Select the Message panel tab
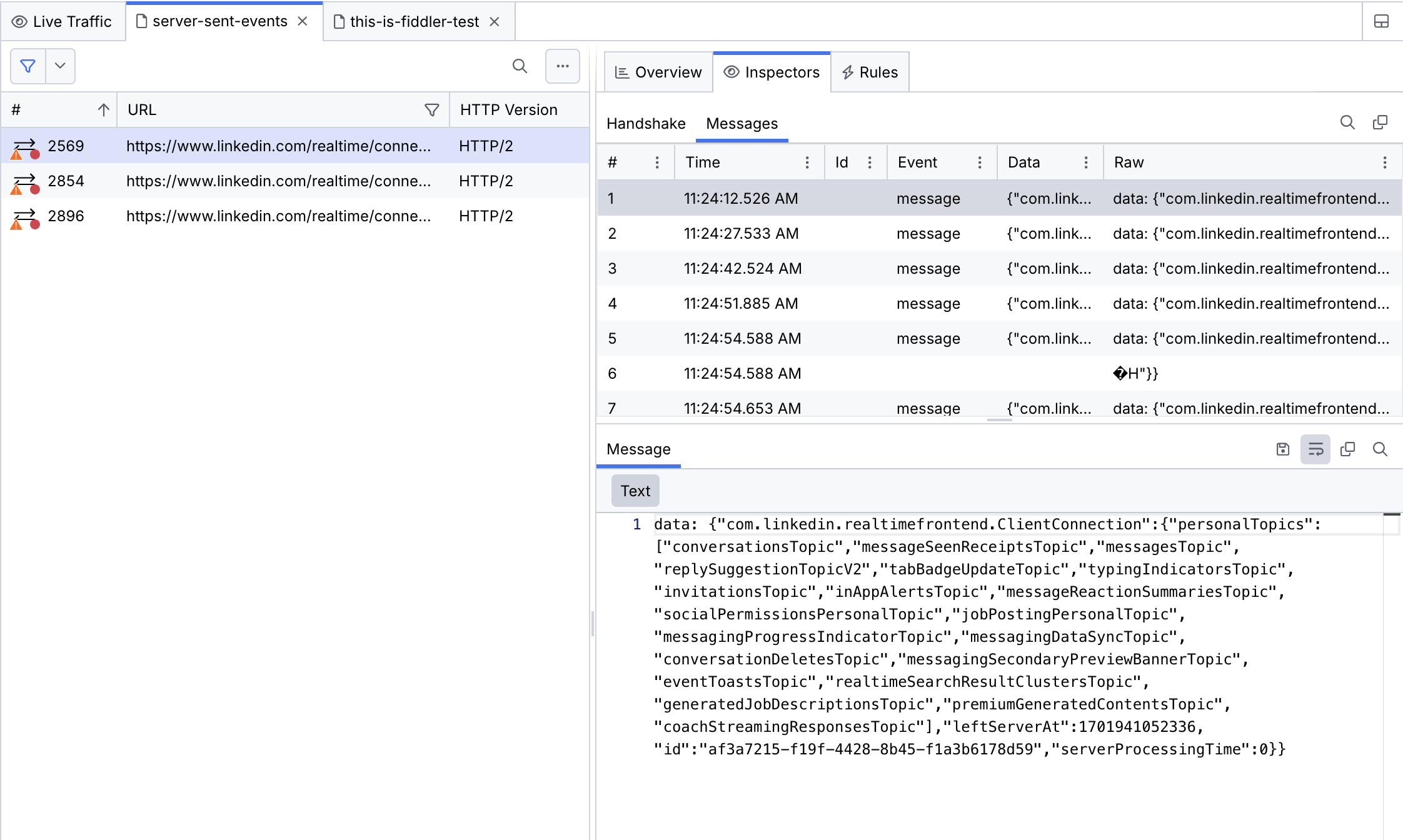The image size is (1403, 840). [x=638, y=449]
